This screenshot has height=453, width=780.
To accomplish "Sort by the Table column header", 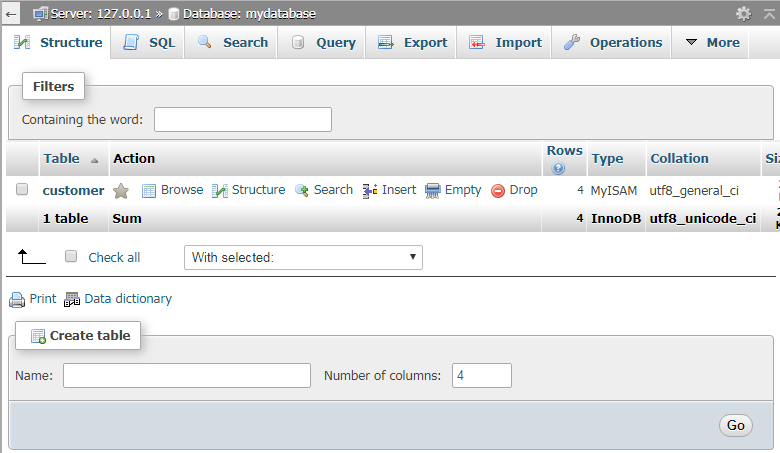I will click(x=62, y=158).
